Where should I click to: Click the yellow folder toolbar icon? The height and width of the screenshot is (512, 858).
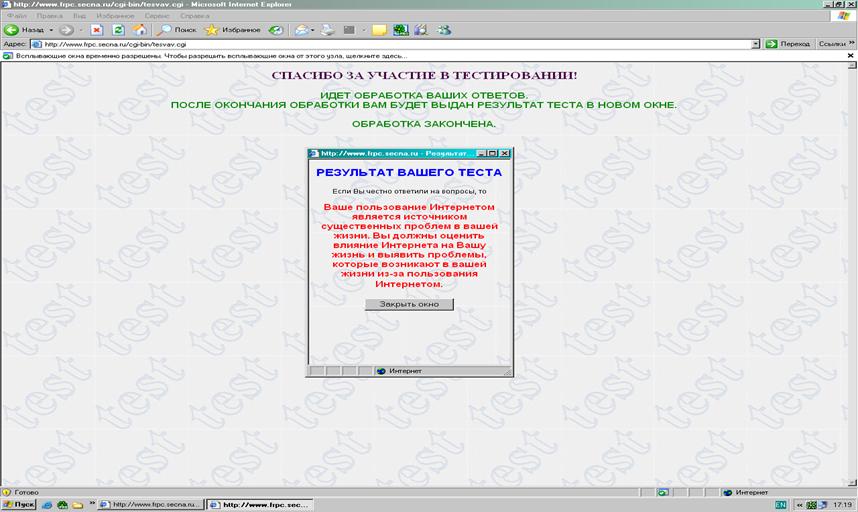click(379, 30)
